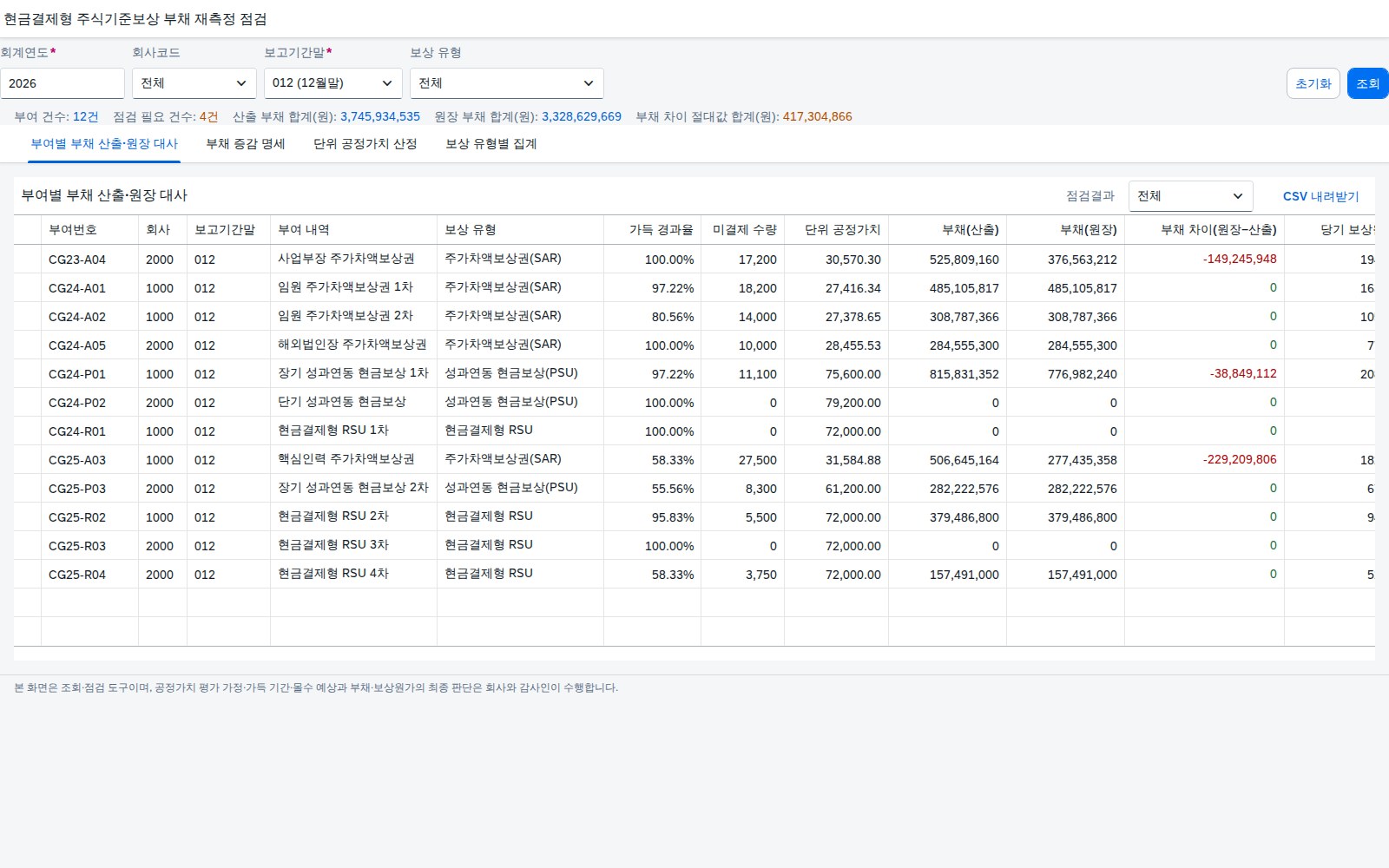Click 장기 성과연동 현금보상 1차 description
1389x868 pixels.
(353, 373)
